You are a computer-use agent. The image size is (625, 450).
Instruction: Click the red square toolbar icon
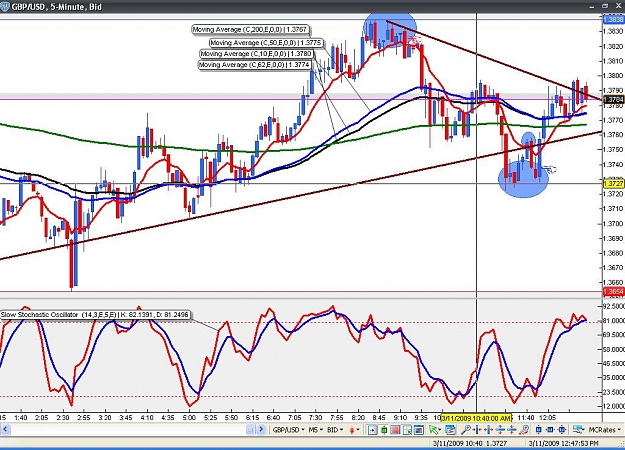point(395,430)
